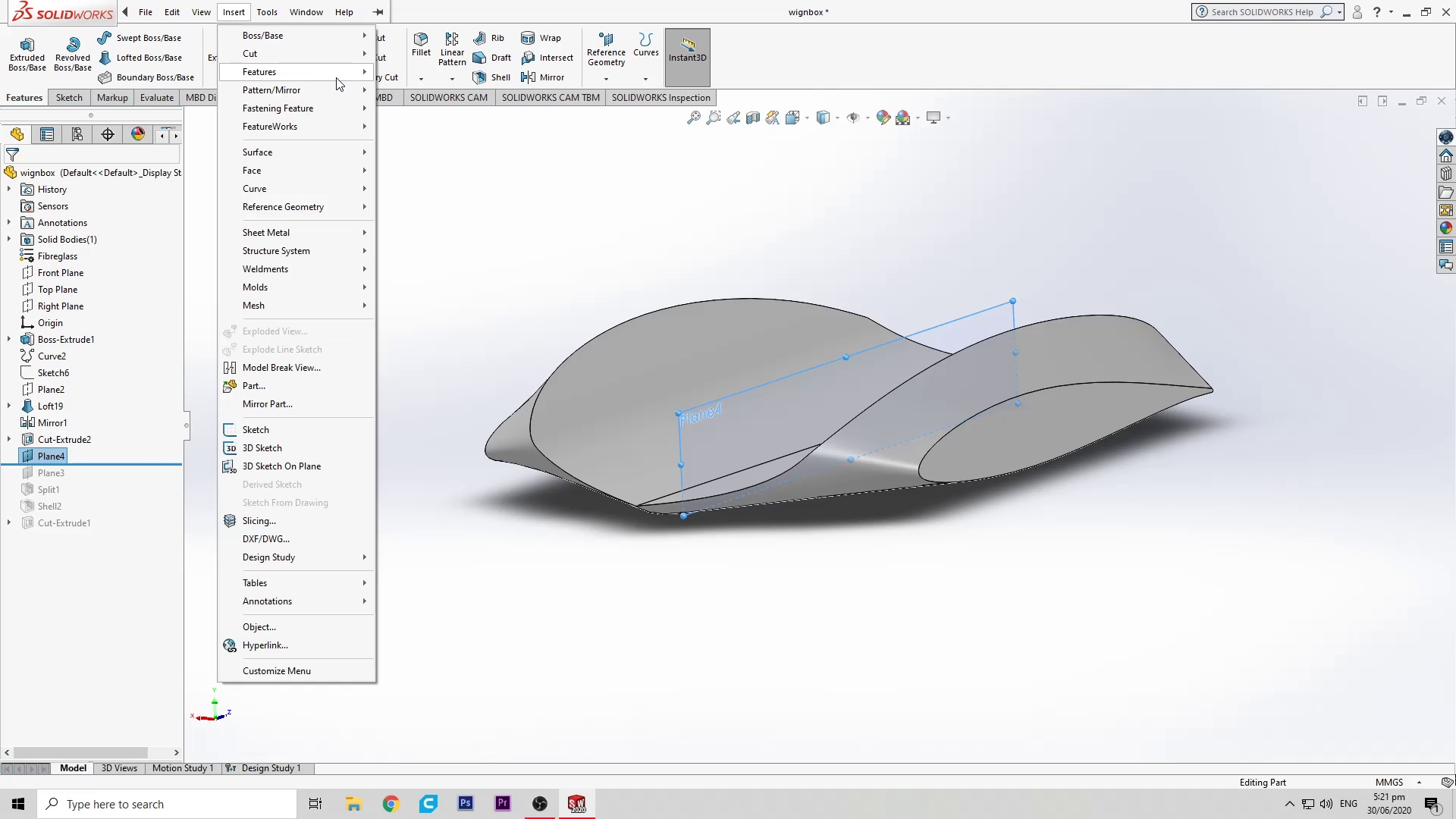
Task: Open Photoshop from Windows taskbar
Action: click(466, 804)
